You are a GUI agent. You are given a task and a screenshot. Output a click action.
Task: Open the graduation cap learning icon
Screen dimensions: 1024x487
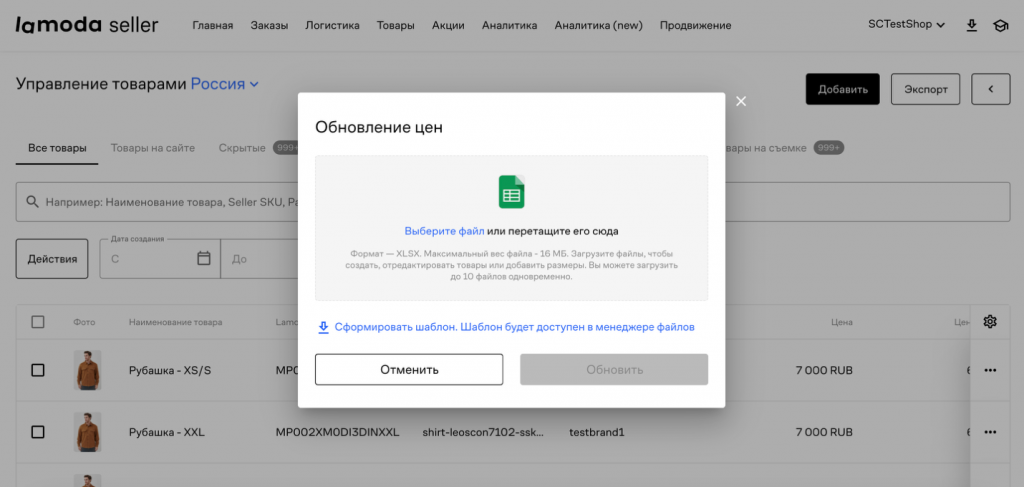[x=999, y=25]
